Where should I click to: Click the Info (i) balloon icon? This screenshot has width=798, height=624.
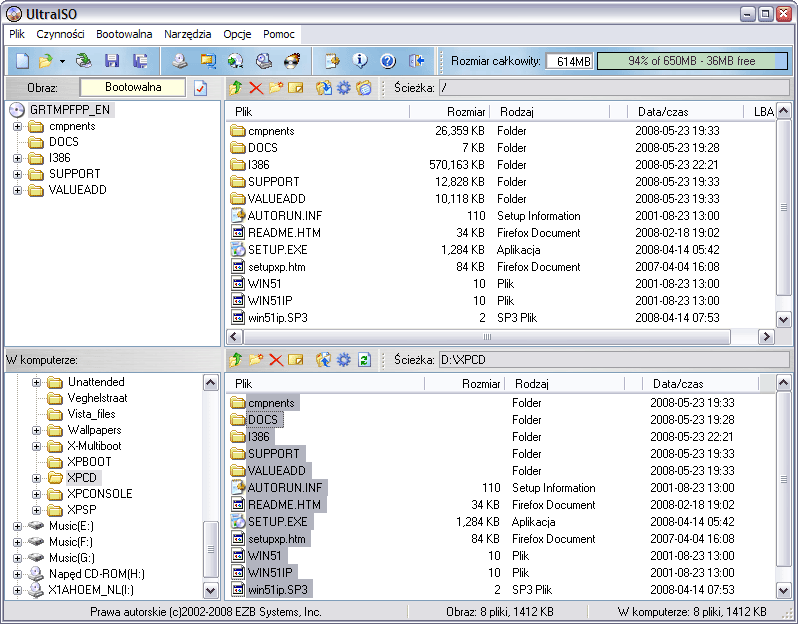pos(360,61)
